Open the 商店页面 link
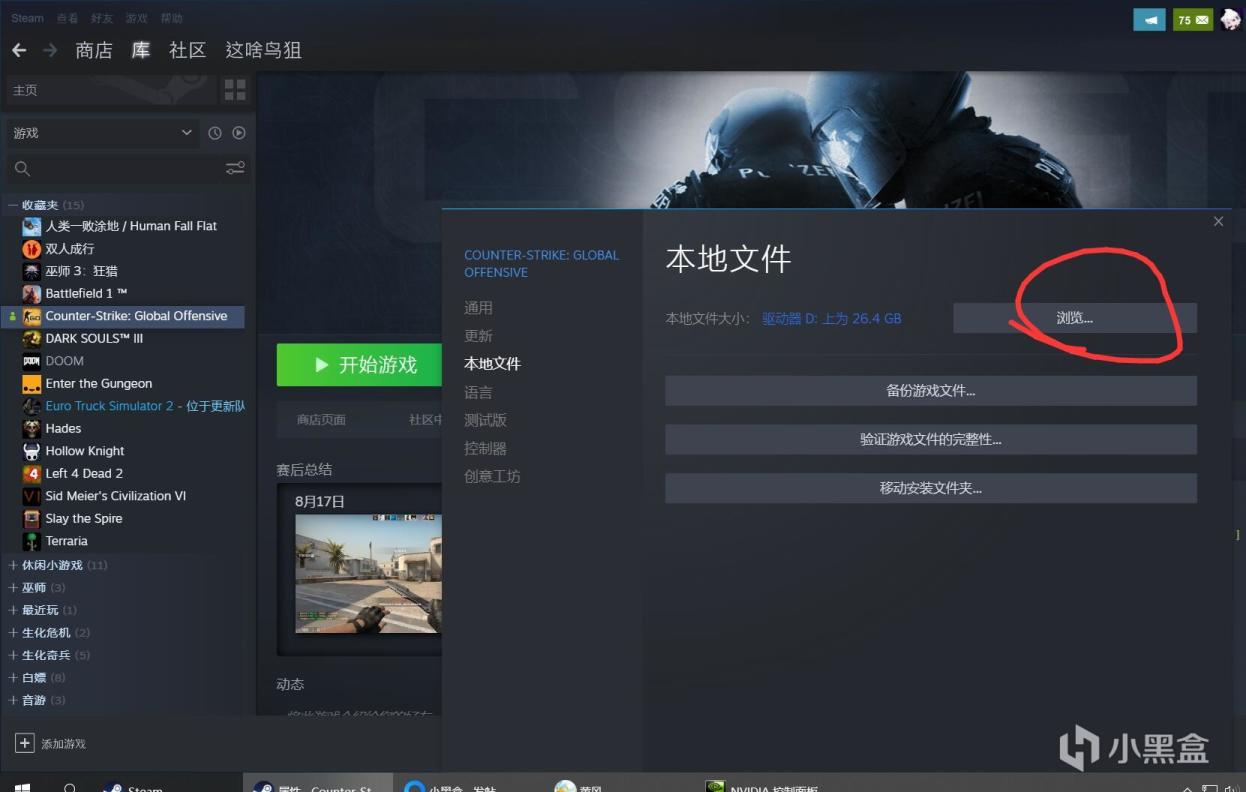1246x792 pixels. click(x=321, y=420)
